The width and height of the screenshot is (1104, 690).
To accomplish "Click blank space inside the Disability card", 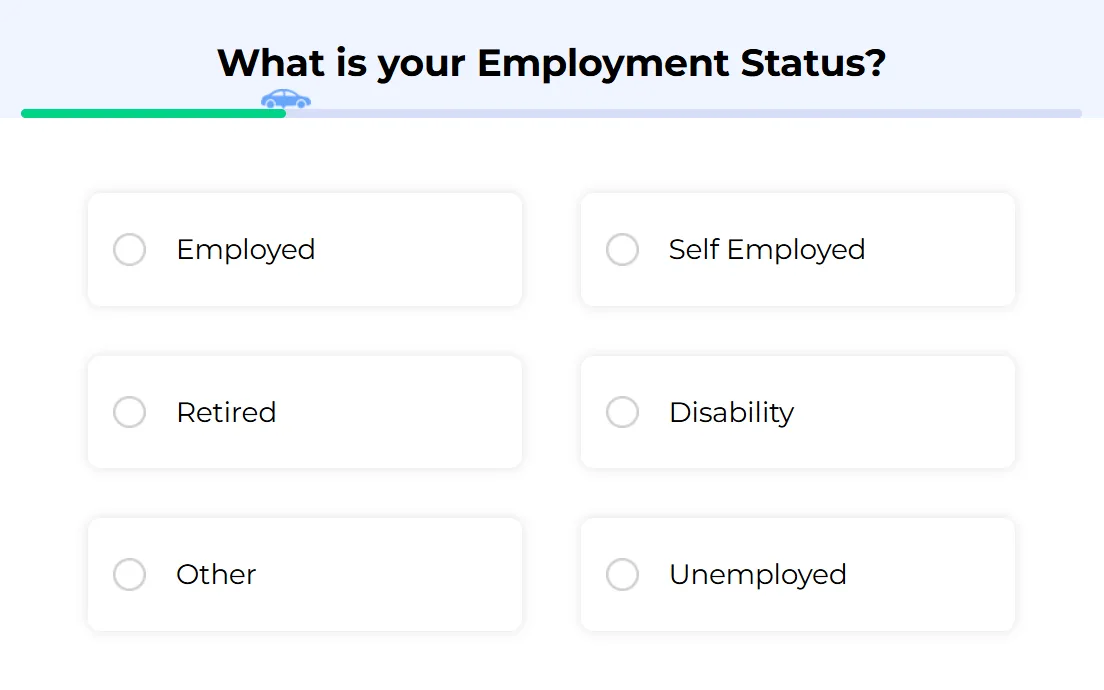I will pos(910,412).
